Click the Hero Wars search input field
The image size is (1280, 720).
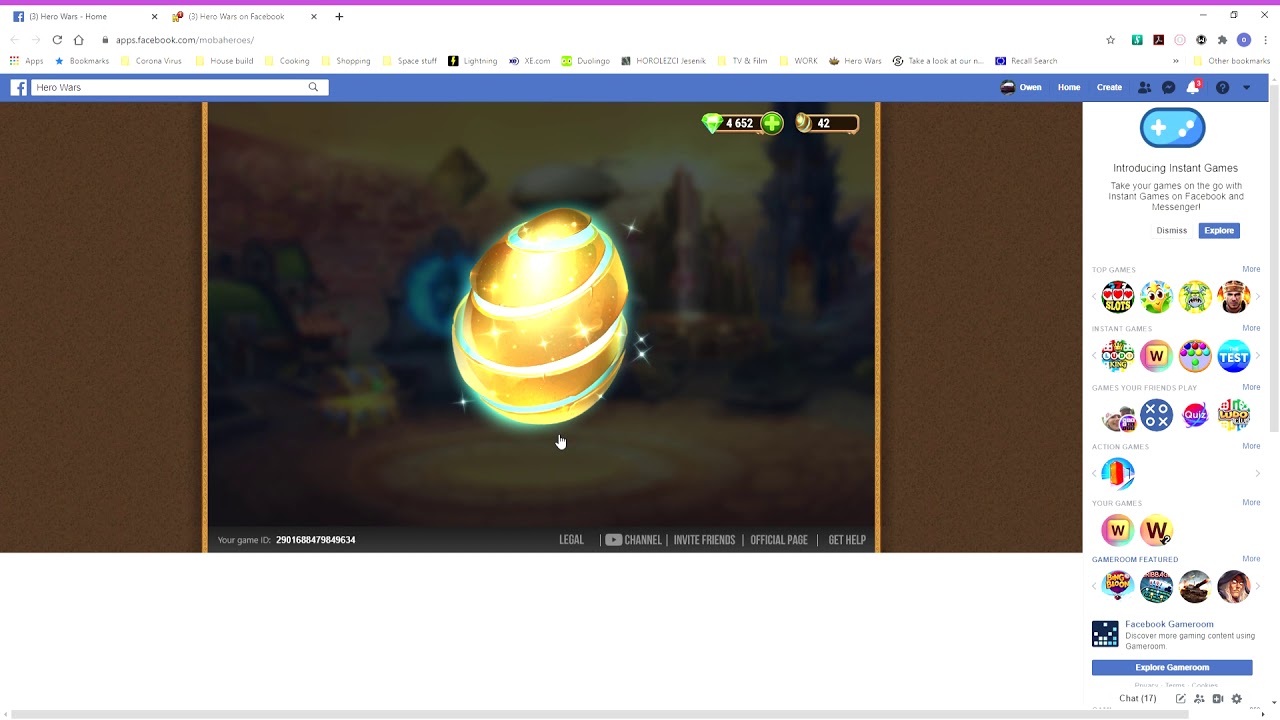click(x=168, y=87)
